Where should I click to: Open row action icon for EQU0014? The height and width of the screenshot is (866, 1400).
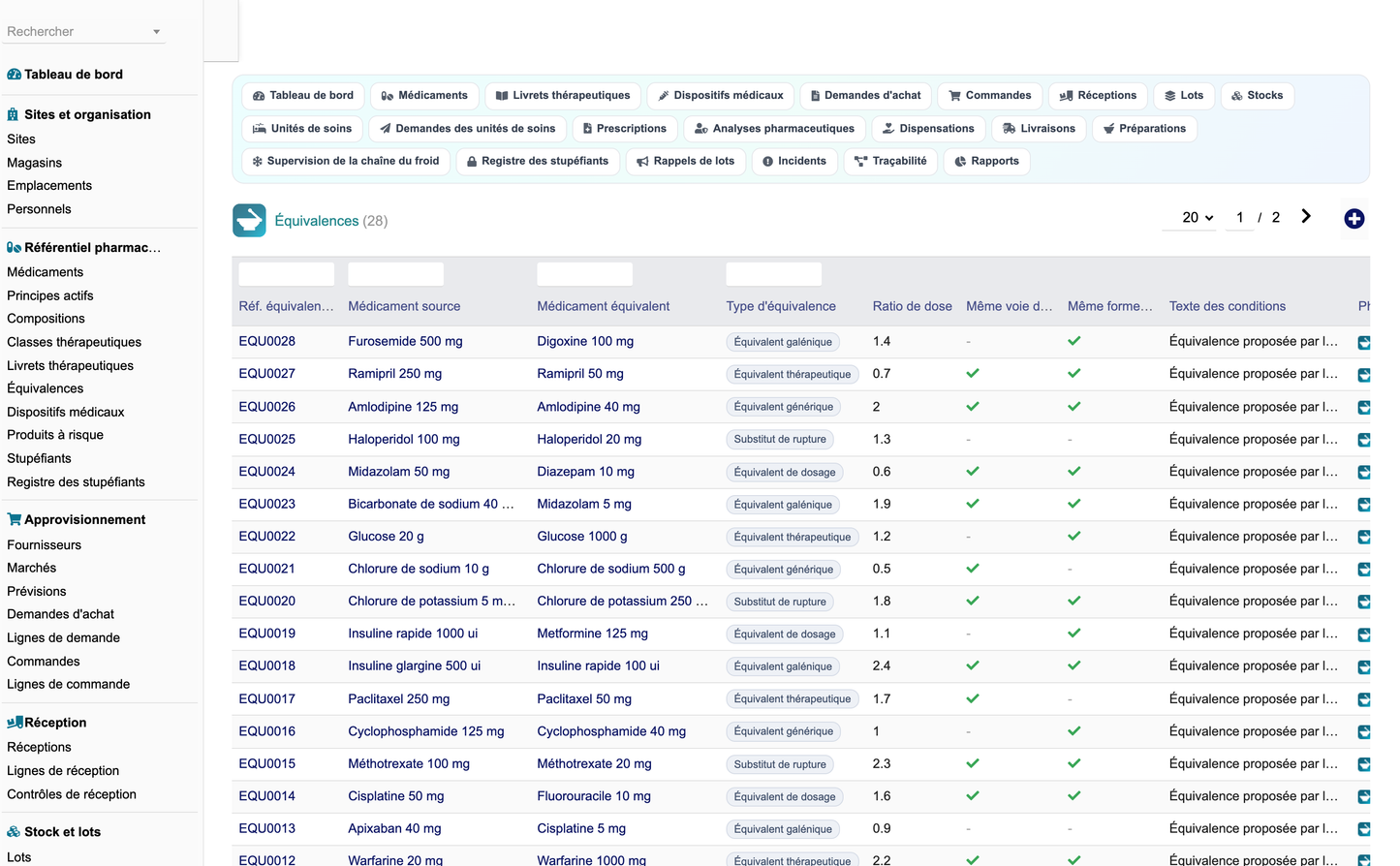pyautogui.click(x=1364, y=796)
